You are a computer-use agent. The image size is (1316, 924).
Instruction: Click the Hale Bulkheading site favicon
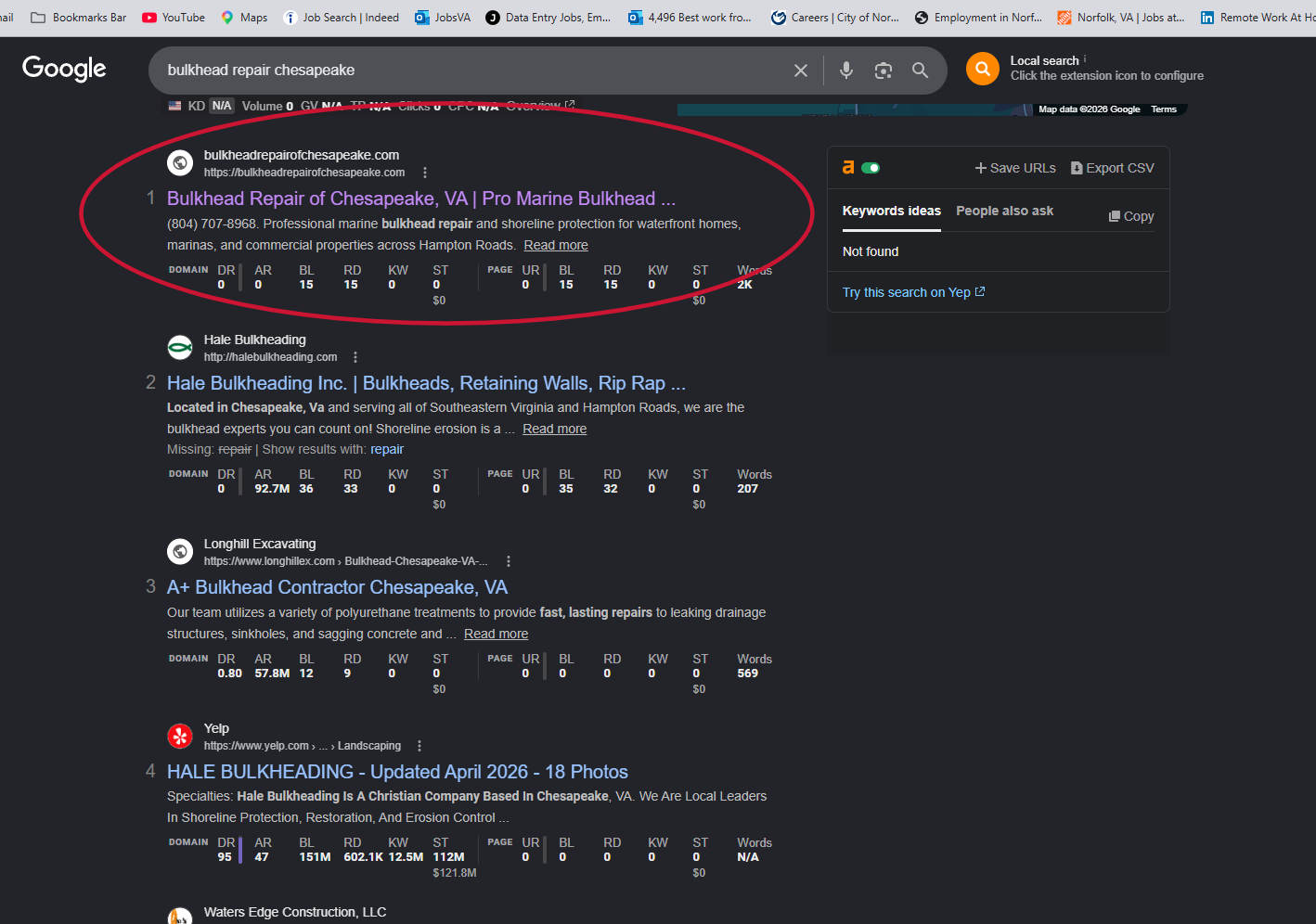click(180, 348)
